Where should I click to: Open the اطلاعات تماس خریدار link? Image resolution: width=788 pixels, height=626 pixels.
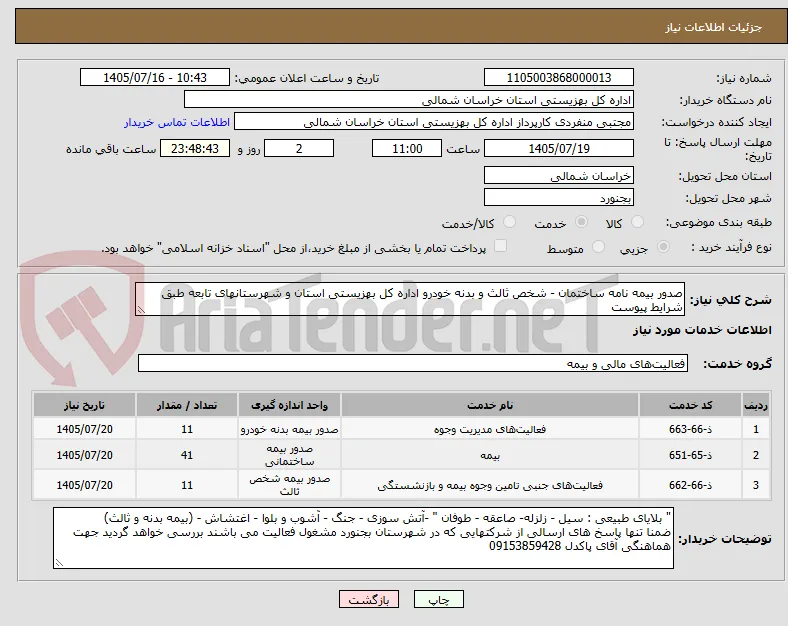(x=177, y=122)
